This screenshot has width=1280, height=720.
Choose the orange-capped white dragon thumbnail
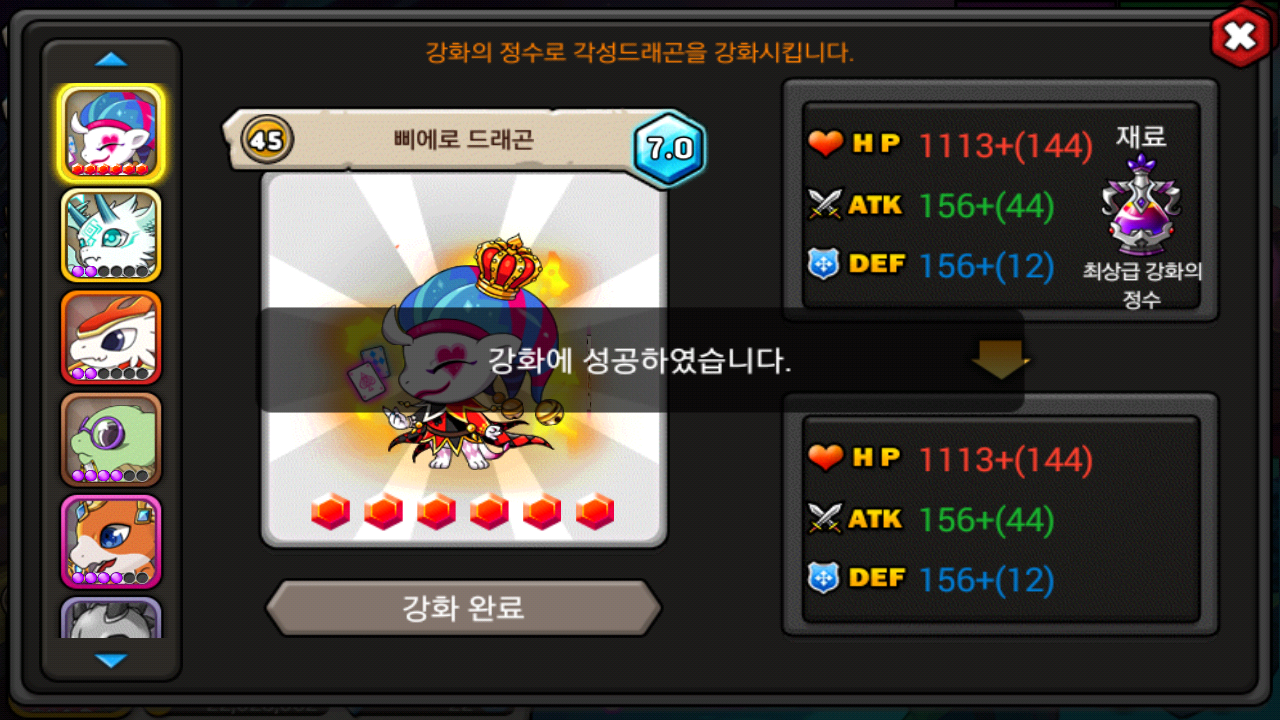[x=111, y=337]
